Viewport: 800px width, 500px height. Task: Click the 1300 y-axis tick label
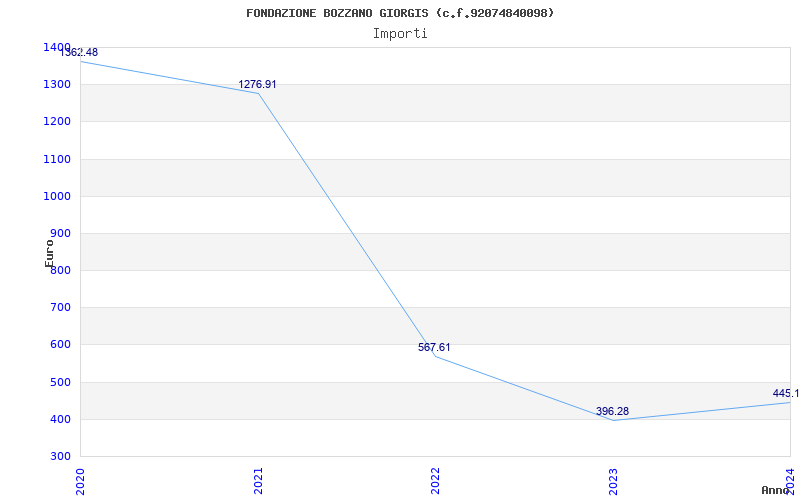point(57,85)
